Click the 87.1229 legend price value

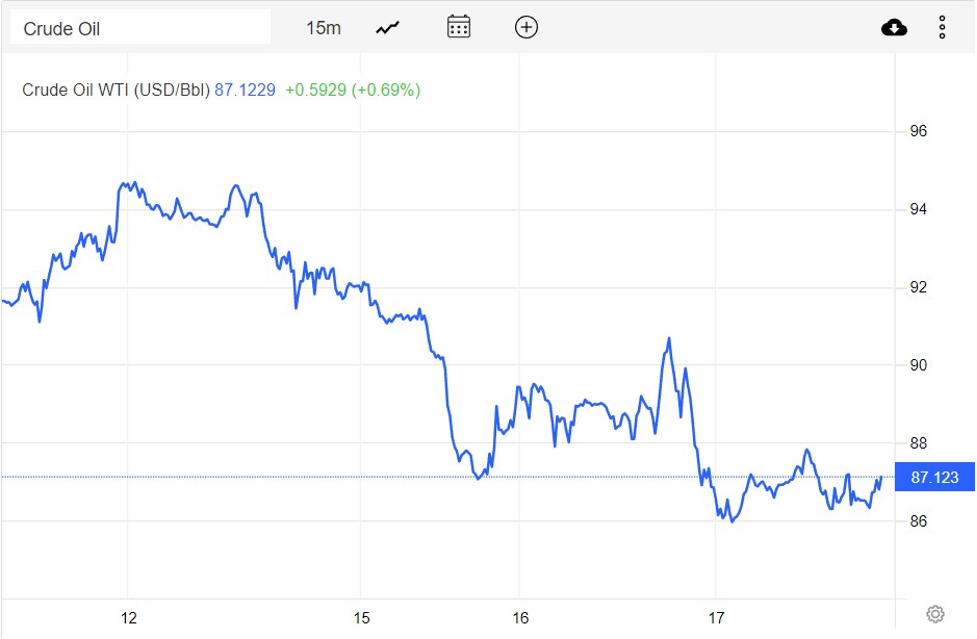245,90
